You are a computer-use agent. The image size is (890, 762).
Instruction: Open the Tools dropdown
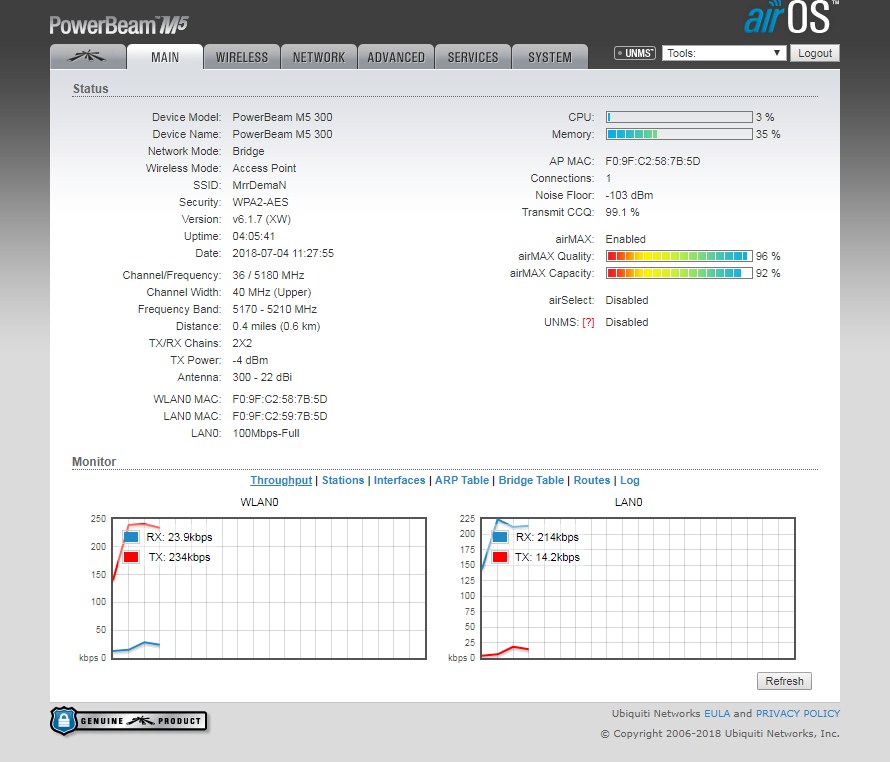coord(724,53)
